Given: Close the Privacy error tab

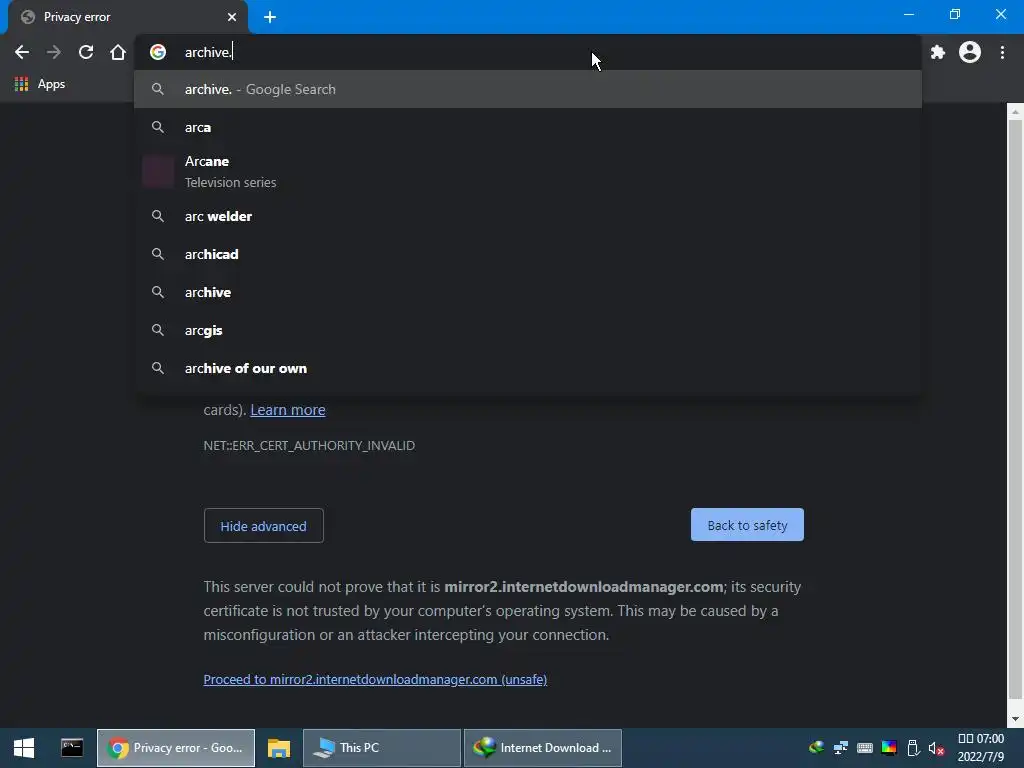Looking at the screenshot, I should pos(232,17).
